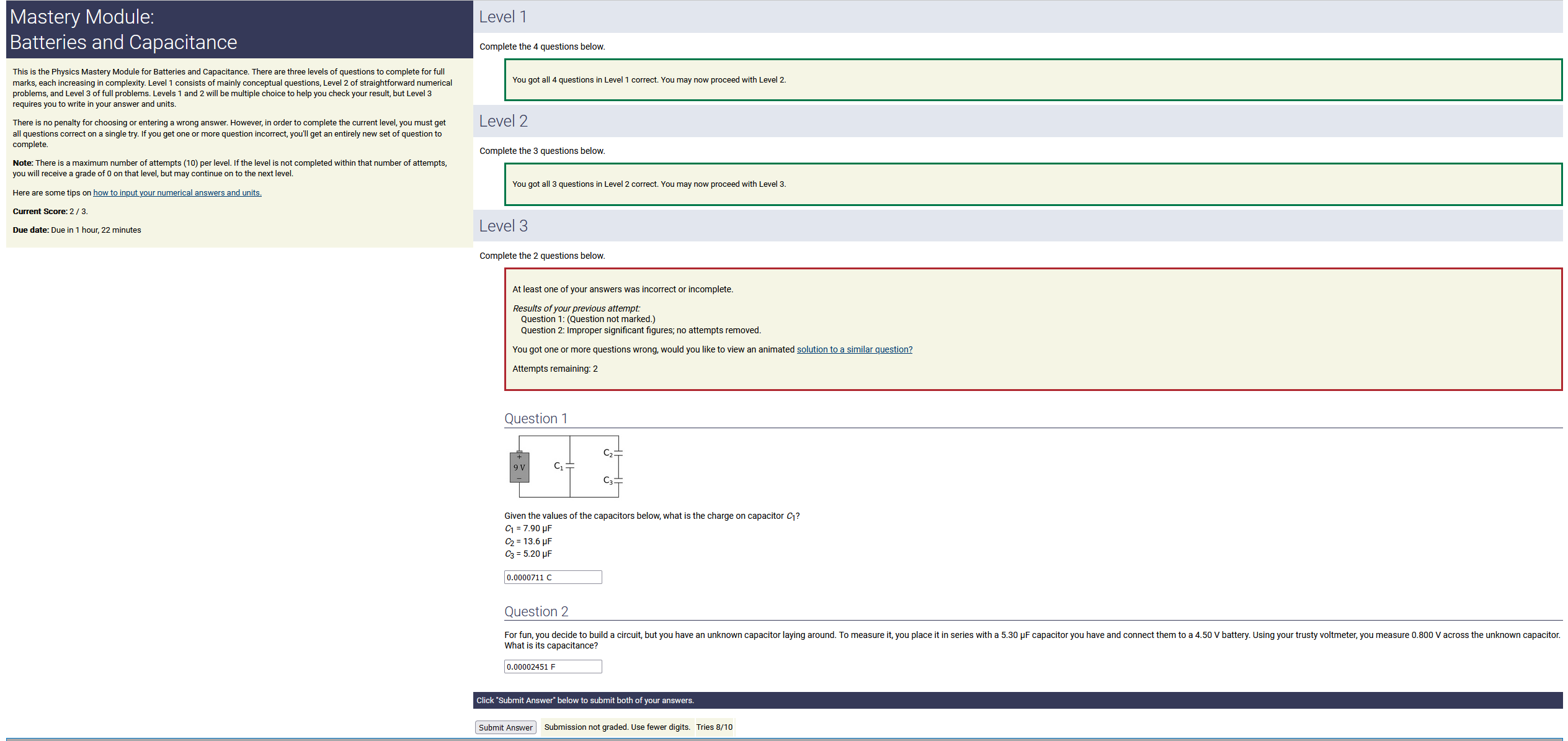Click the Tries 8/10 status indicator
Screen dimensions: 1568x741
point(714,727)
